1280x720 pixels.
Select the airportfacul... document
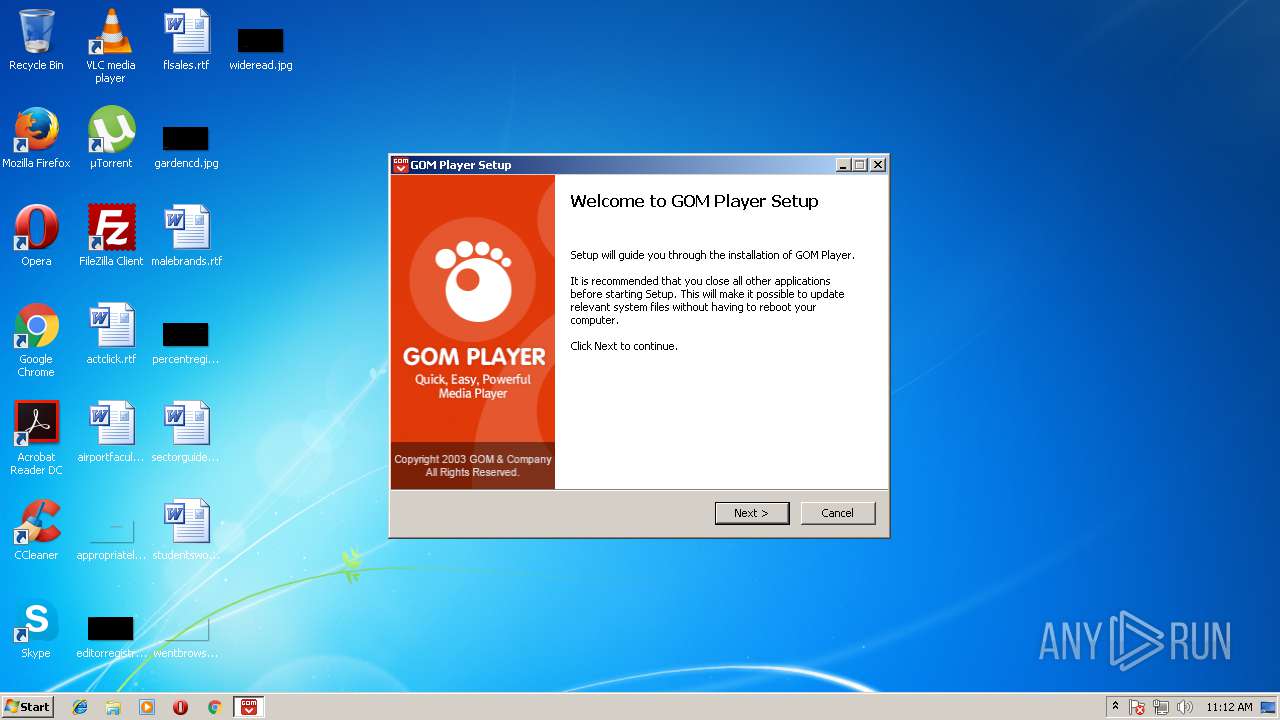pos(111,432)
